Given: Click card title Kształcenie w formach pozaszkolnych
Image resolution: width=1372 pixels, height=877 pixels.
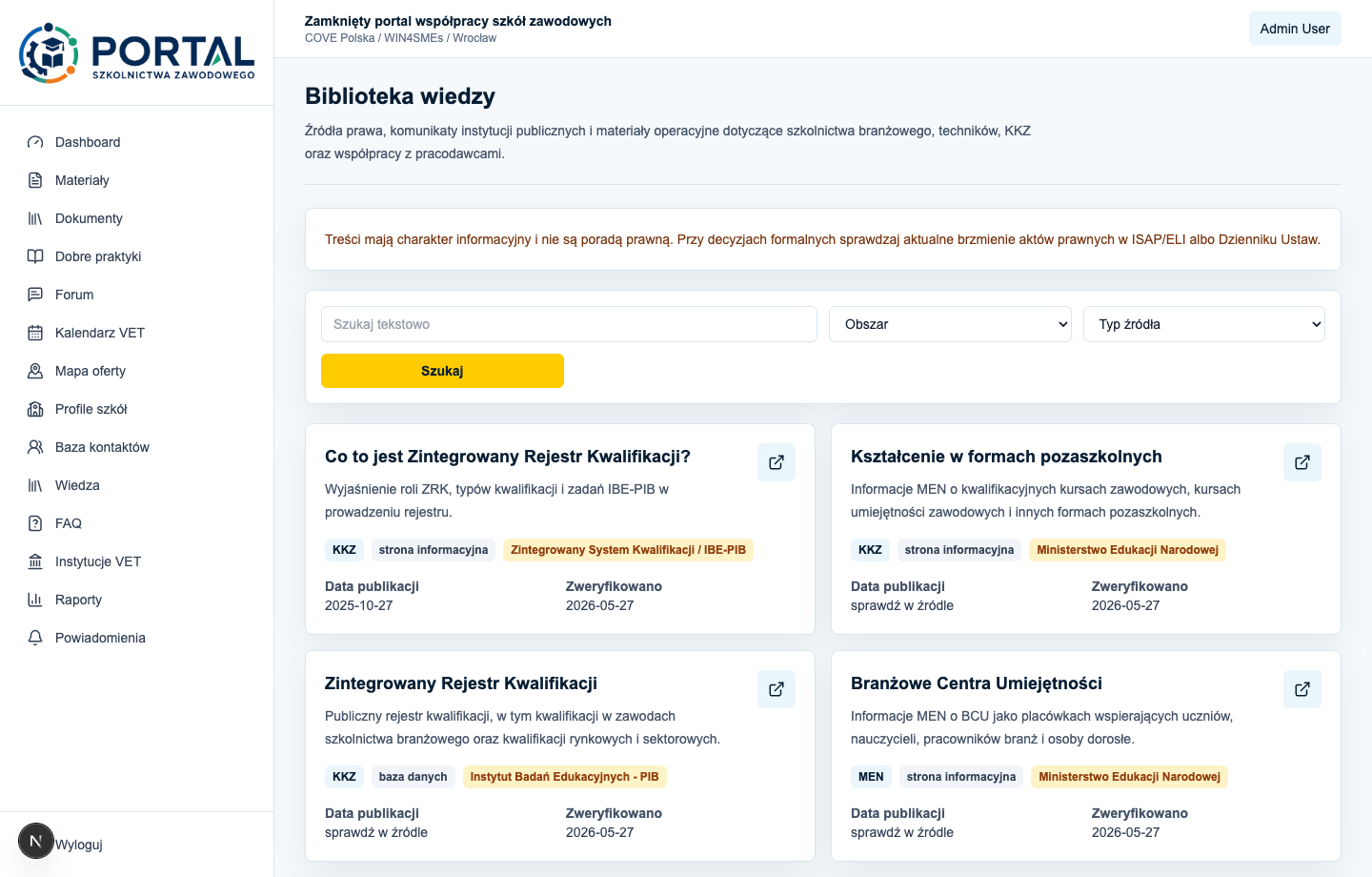Looking at the screenshot, I should tap(1006, 457).
